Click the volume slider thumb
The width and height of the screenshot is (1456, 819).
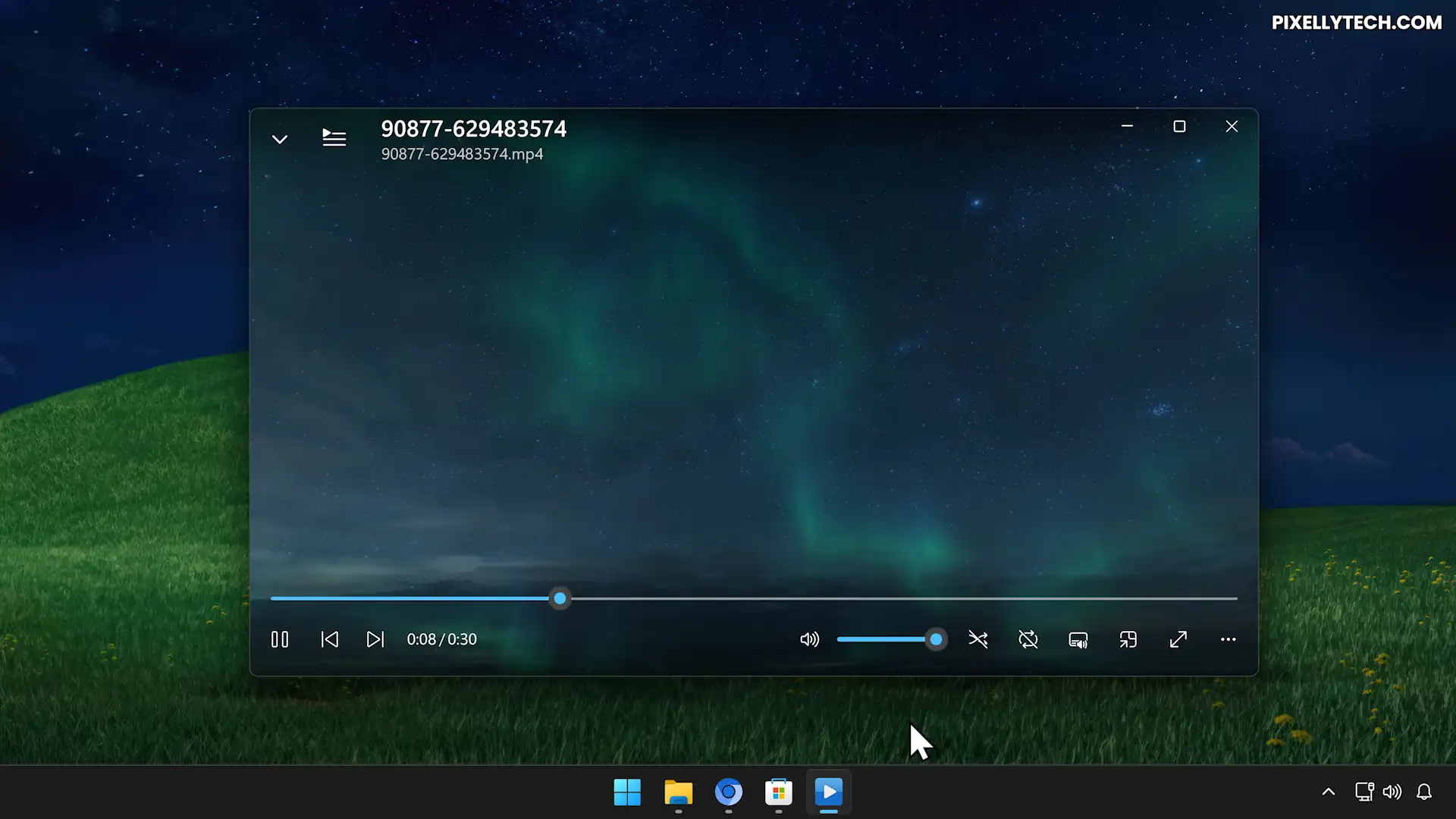click(x=936, y=639)
